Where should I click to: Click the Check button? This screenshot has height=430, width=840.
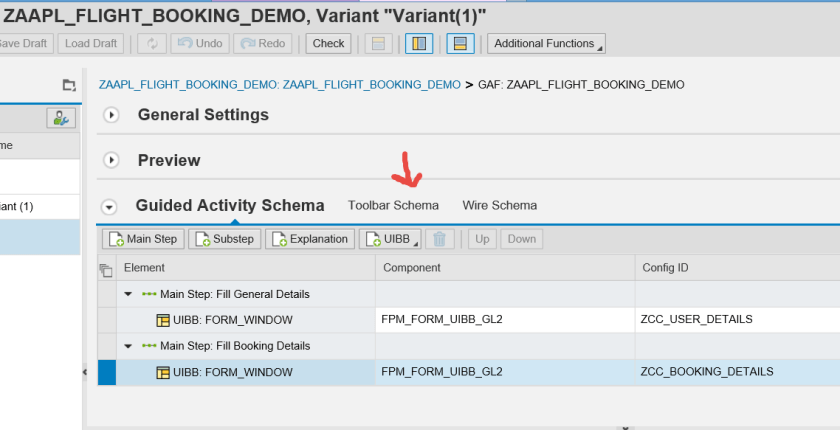[328, 43]
